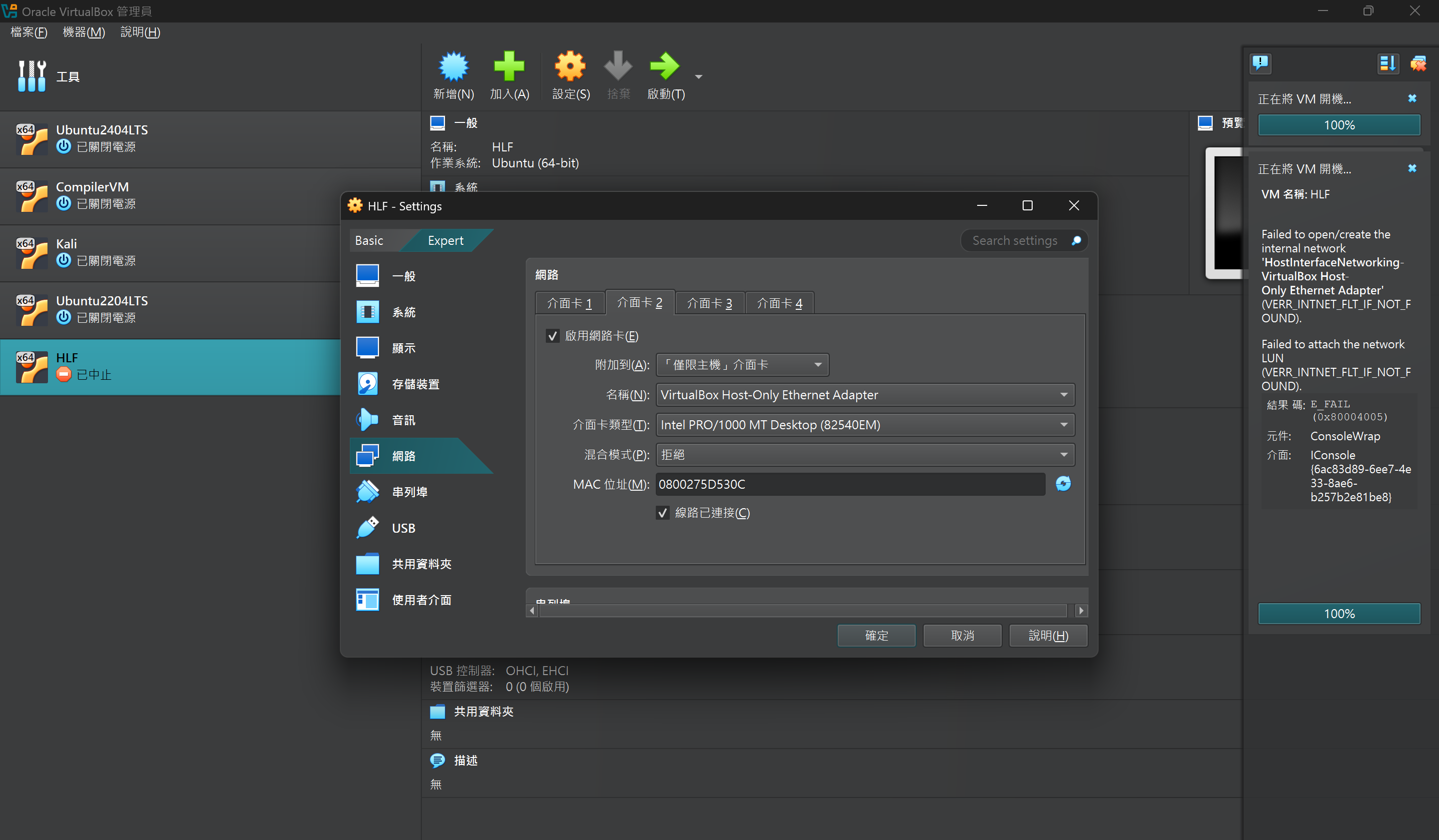The width and height of the screenshot is (1439, 840).
Task: Select the 一般 settings category icon
Action: click(x=367, y=276)
